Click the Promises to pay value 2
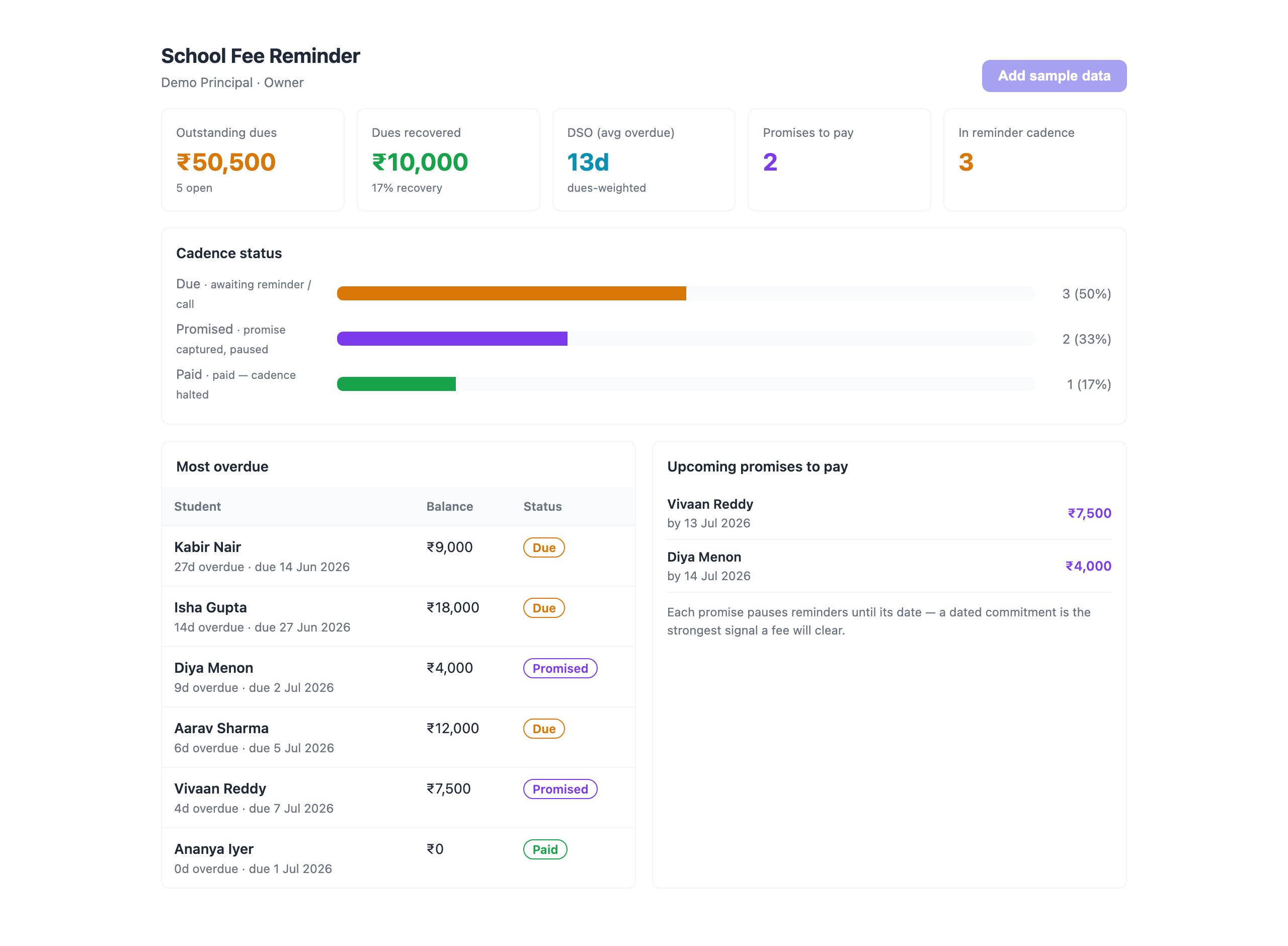This screenshot has width=1288, height=946. [770, 162]
